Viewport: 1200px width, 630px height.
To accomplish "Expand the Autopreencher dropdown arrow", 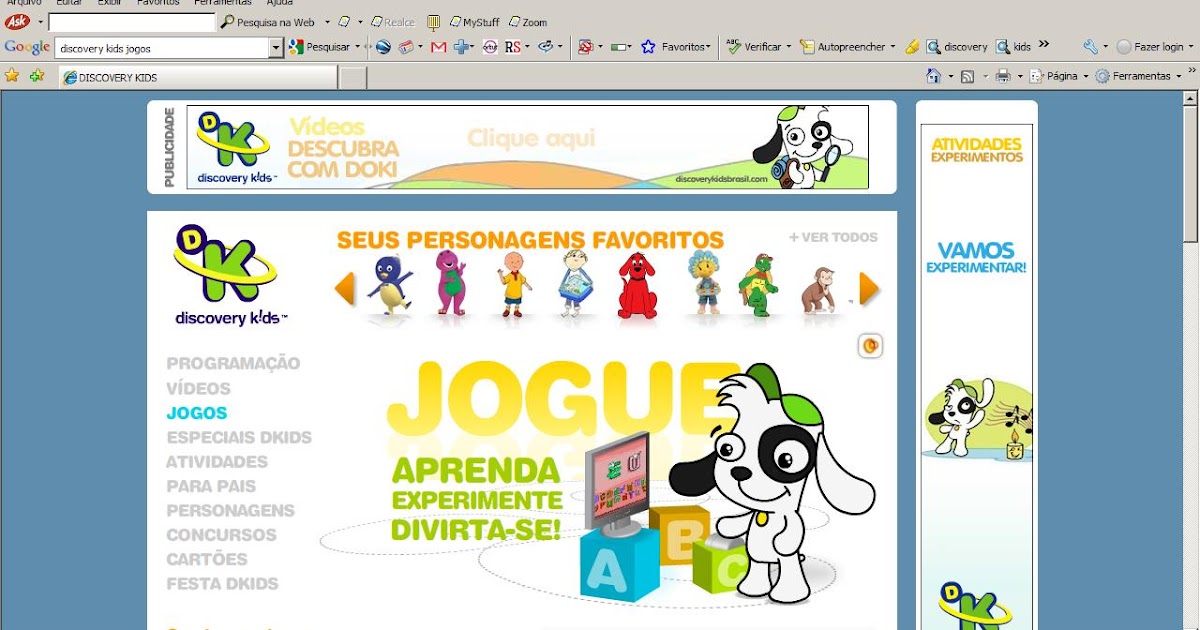I will [893, 47].
